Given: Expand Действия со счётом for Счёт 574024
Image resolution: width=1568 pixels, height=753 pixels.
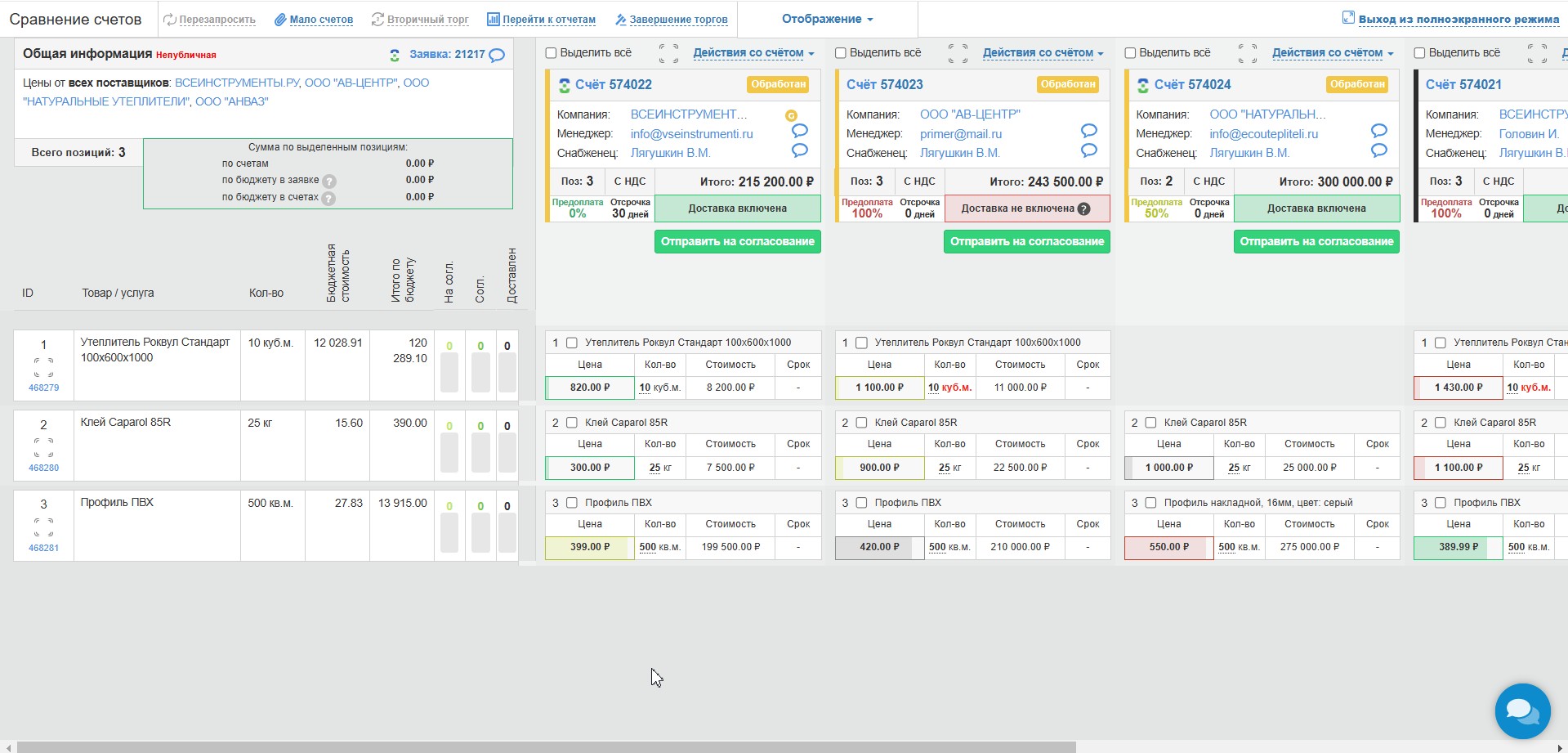Looking at the screenshot, I should [x=1332, y=53].
